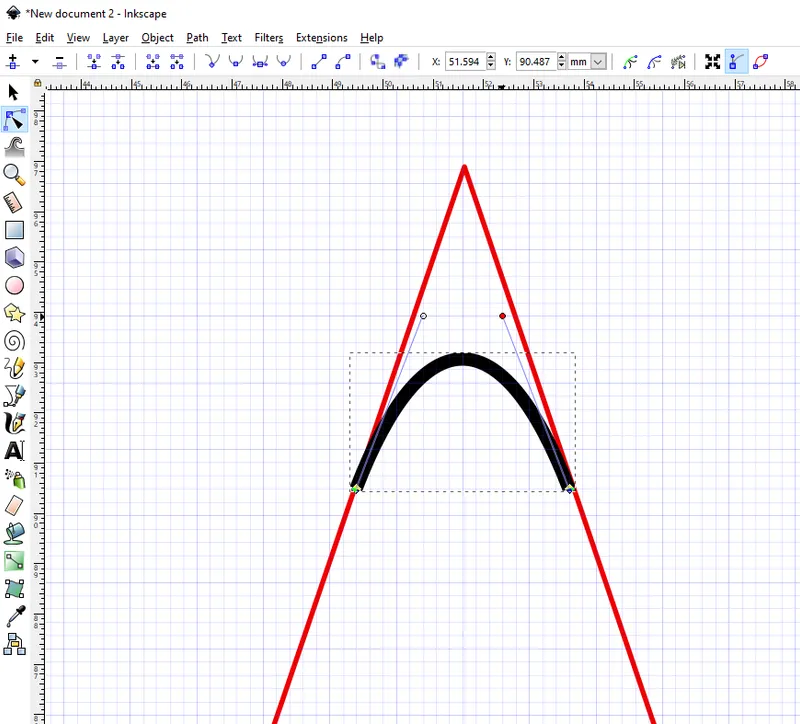Image resolution: width=800 pixels, height=724 pixels.
Task: Insert new nodes into selected segments
Action: (14, 62)
